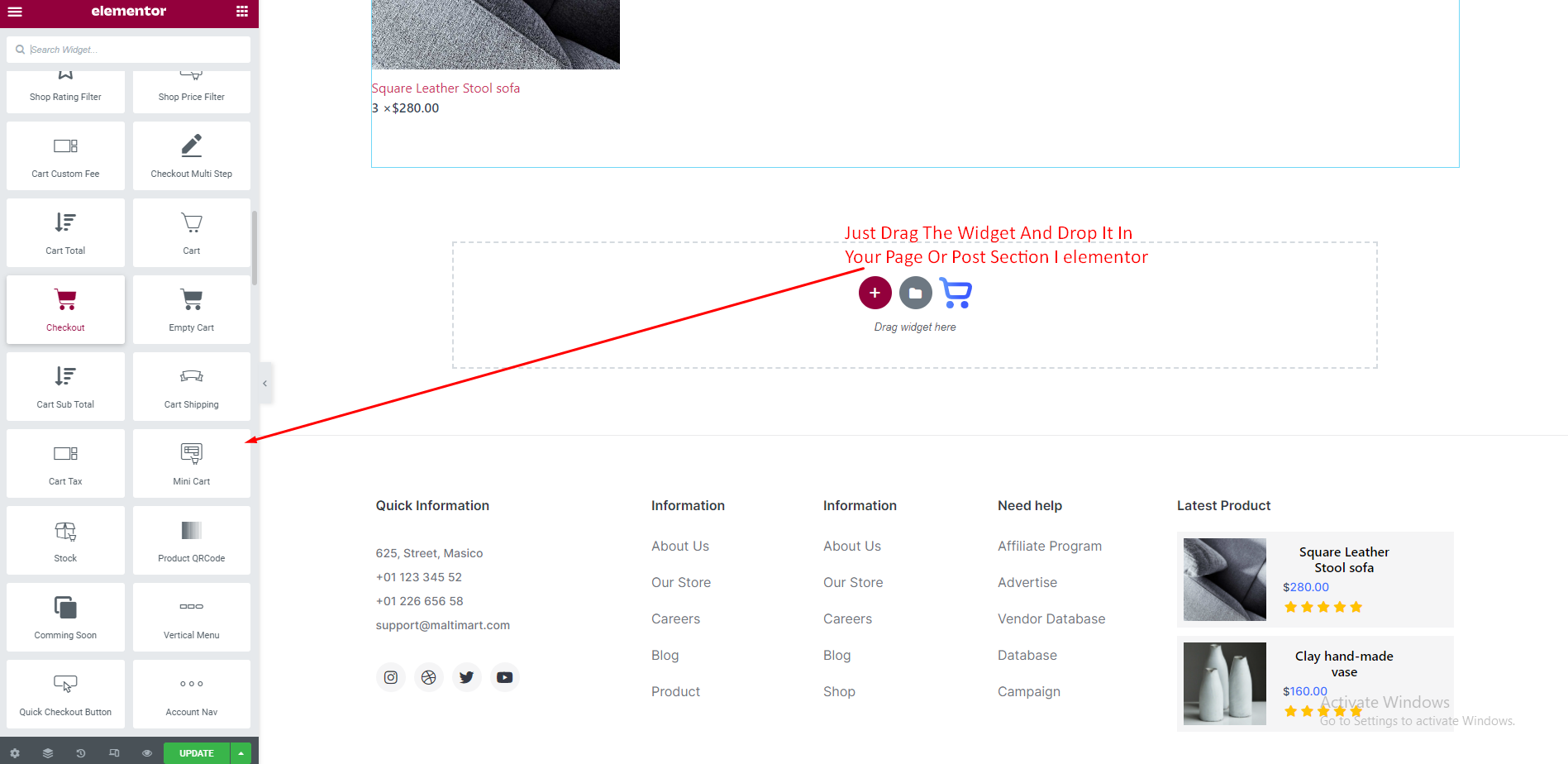Open the Elementor hamburger menu
The height and width of the screenshot is (764, 1568).
15,12
